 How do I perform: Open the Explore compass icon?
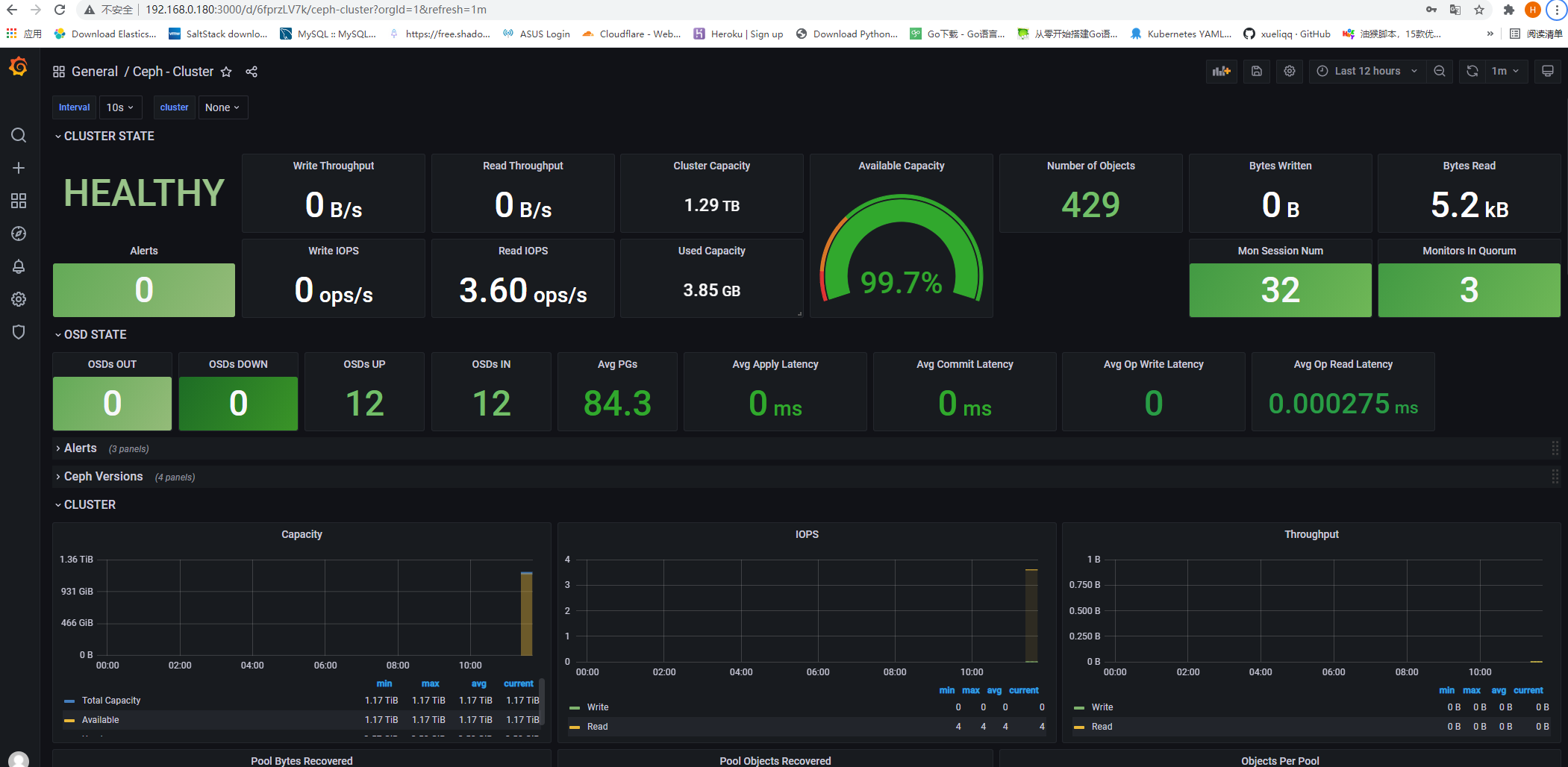[19, 234]
